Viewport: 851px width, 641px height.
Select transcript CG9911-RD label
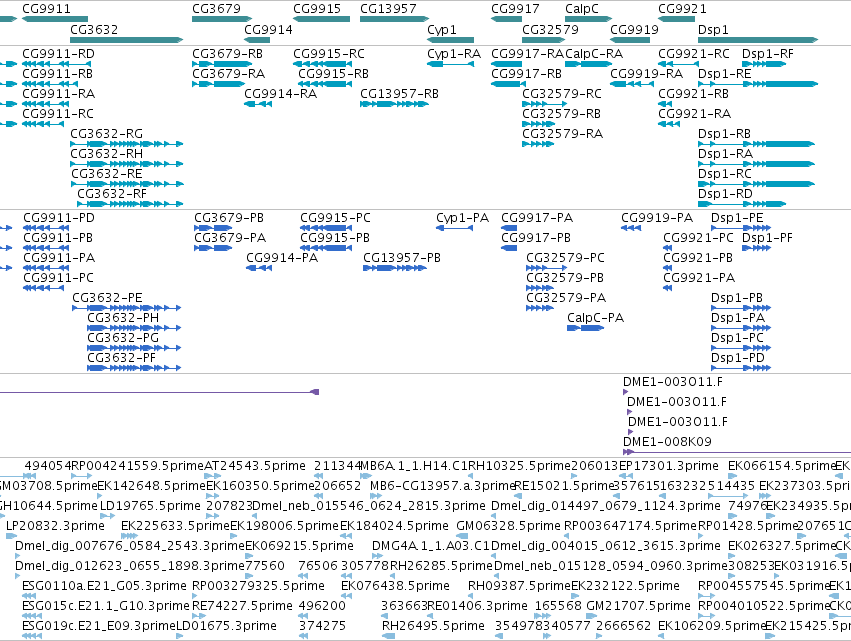tap(58, 54)
